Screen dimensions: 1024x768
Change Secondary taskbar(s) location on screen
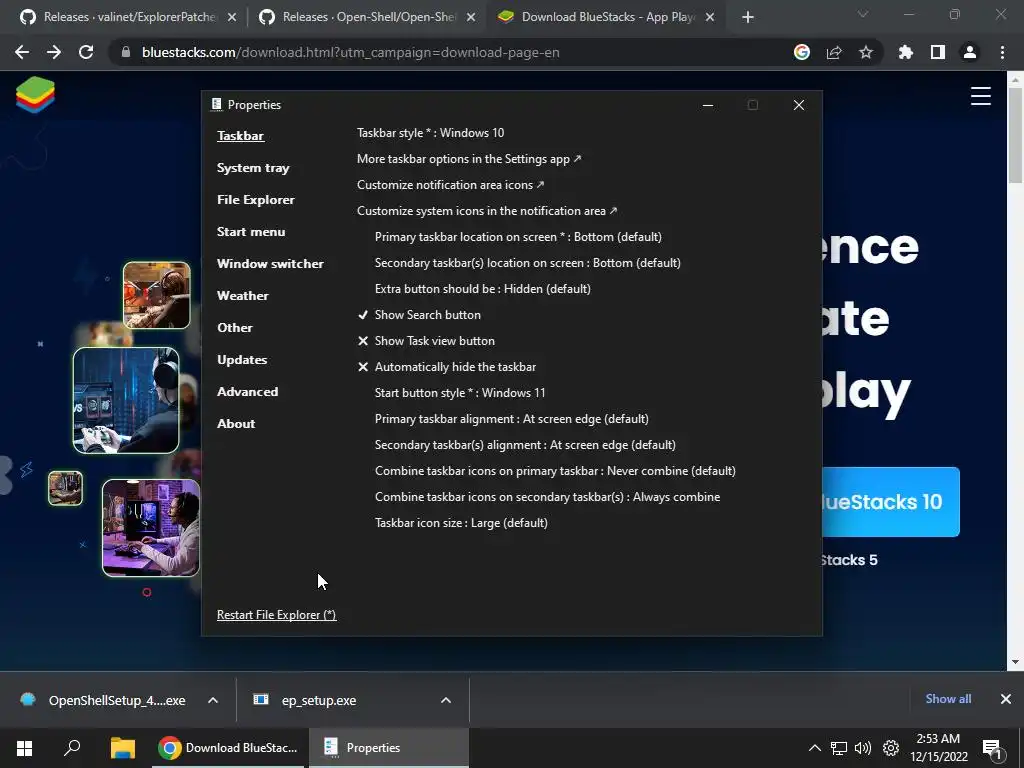[528, 263]
